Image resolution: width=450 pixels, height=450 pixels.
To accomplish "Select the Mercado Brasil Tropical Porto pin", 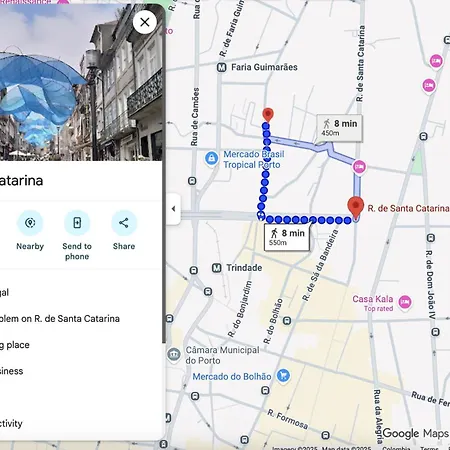I will click(x=212, y=158).
